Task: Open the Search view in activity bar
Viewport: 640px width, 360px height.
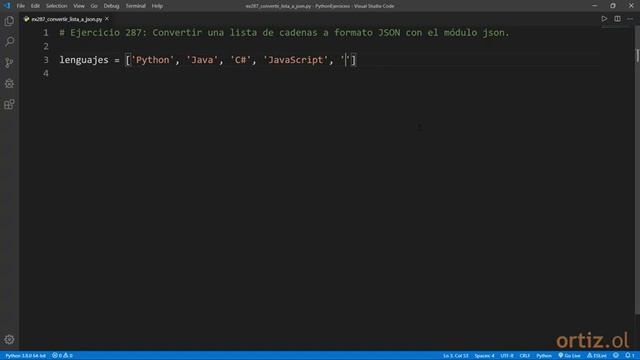Action: 9,42
